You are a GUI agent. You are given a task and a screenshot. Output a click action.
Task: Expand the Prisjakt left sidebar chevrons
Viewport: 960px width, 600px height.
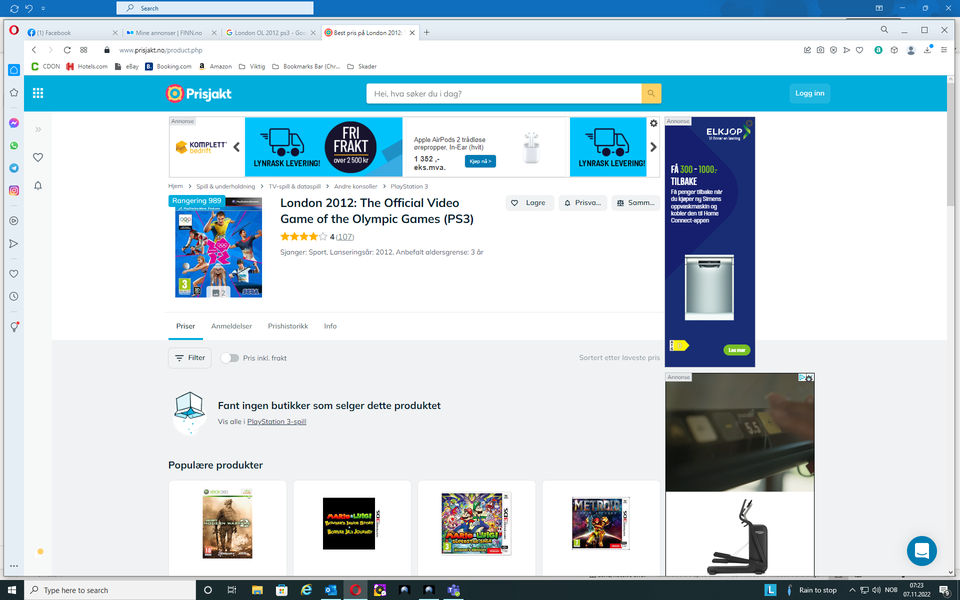[38, 130]
